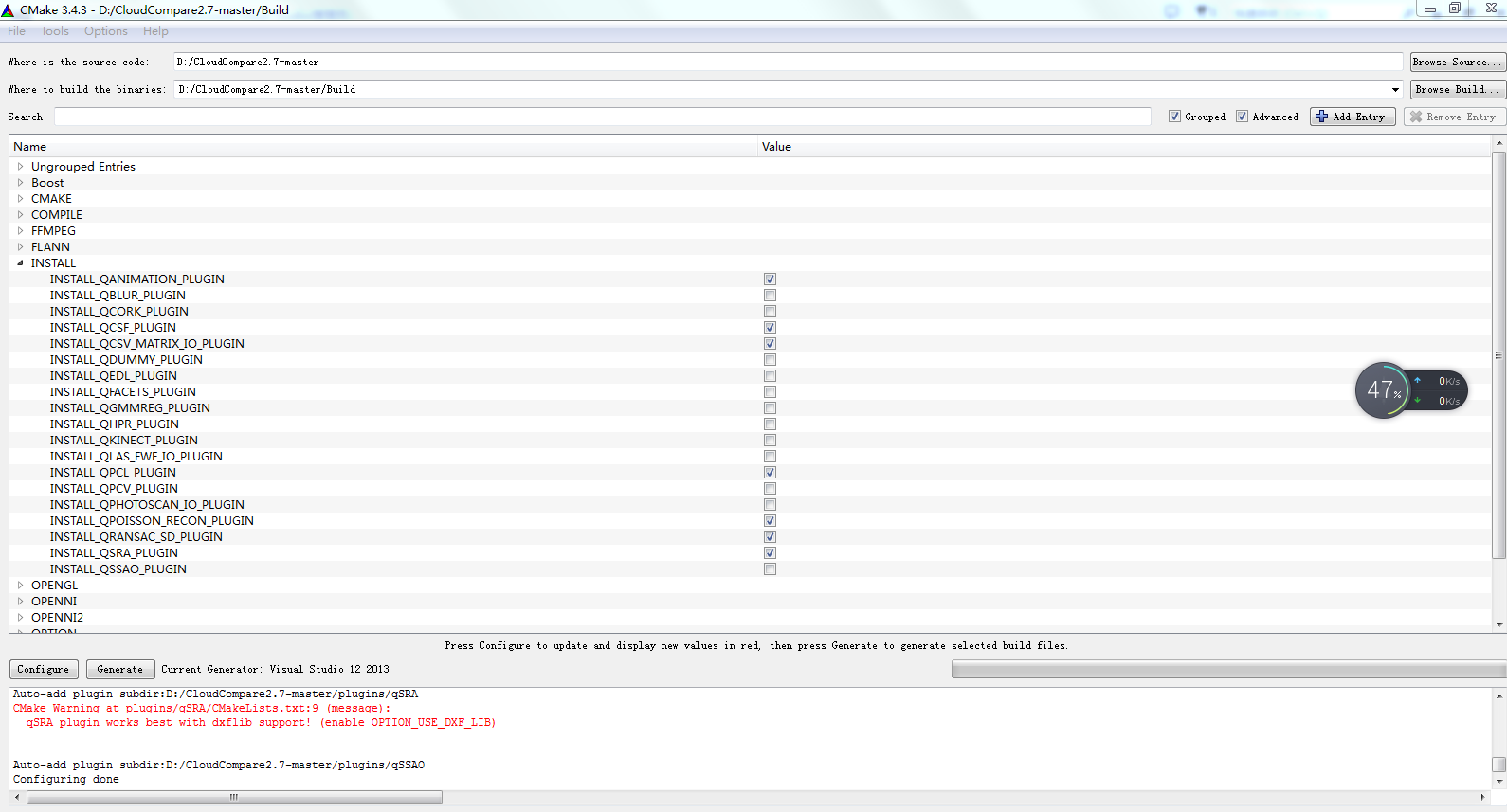Select the INSTALL_QFACETS_PLUGIN row

751,392
